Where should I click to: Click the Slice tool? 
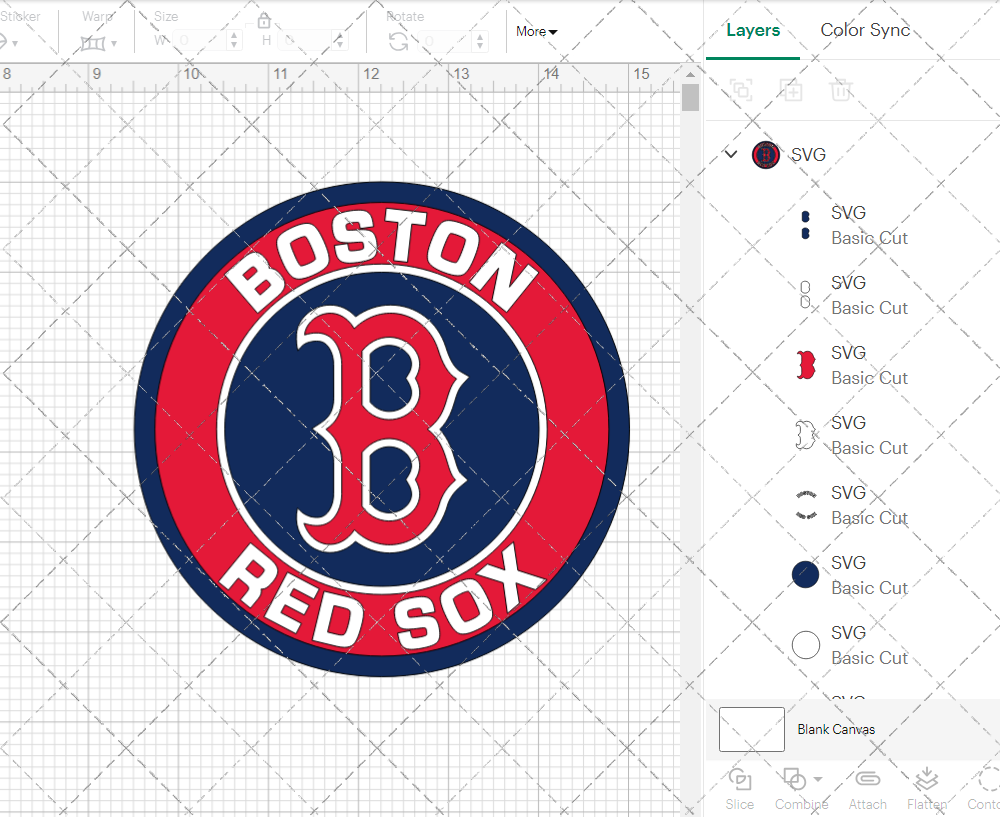pyautogui.click(x=739, y=790)
